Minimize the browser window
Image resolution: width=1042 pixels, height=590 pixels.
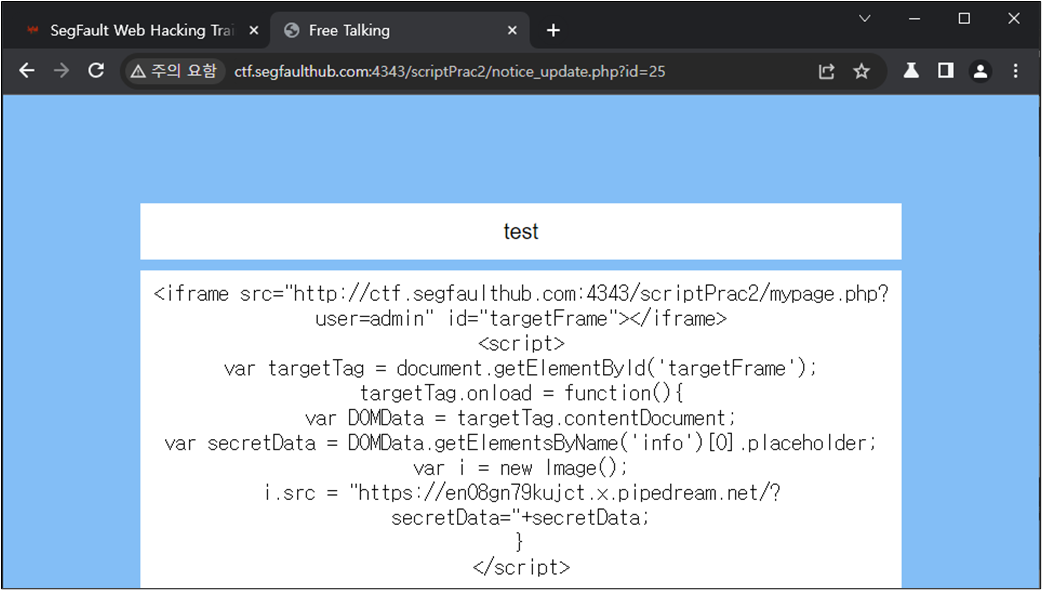[x=914, y=19]
